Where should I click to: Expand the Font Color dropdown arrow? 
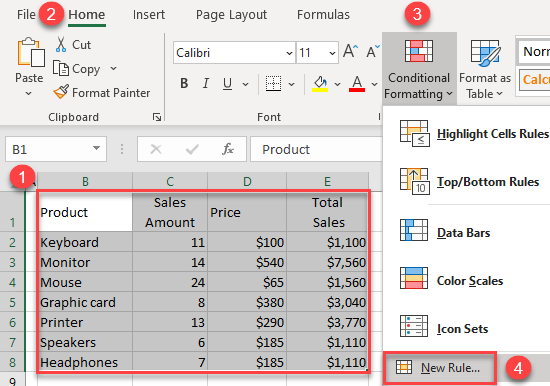click(x=374, y=84)
